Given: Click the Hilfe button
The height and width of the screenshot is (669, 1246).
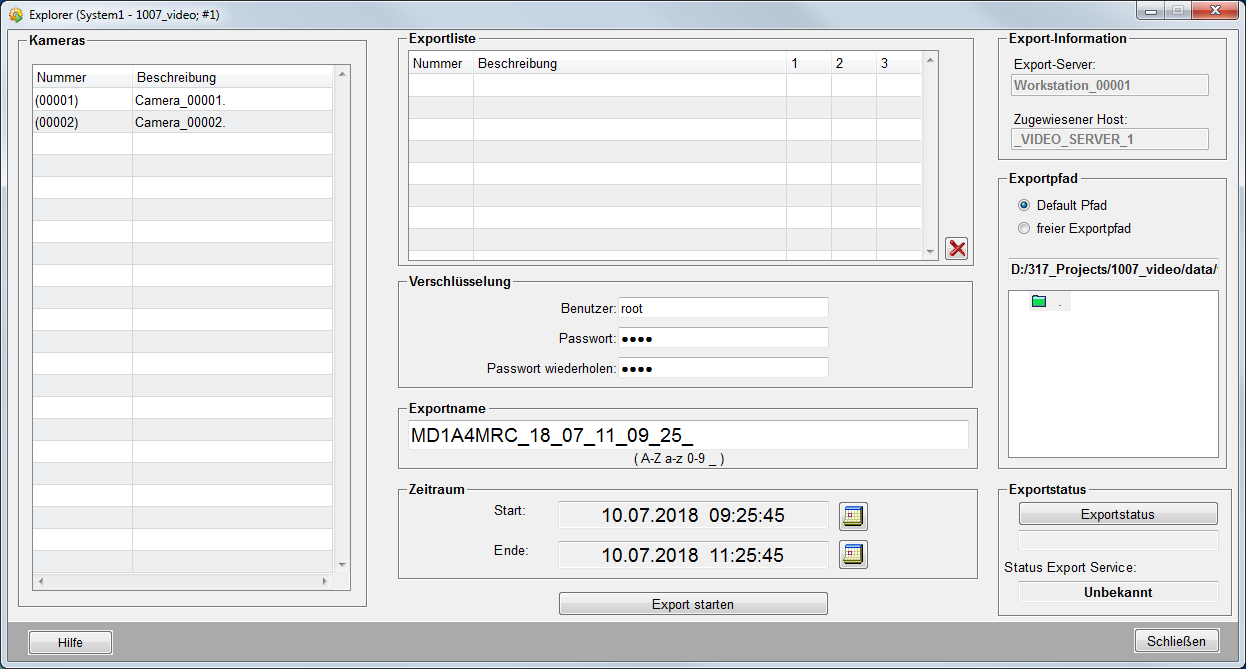Looking at the screenshot, I should [70, 642].
